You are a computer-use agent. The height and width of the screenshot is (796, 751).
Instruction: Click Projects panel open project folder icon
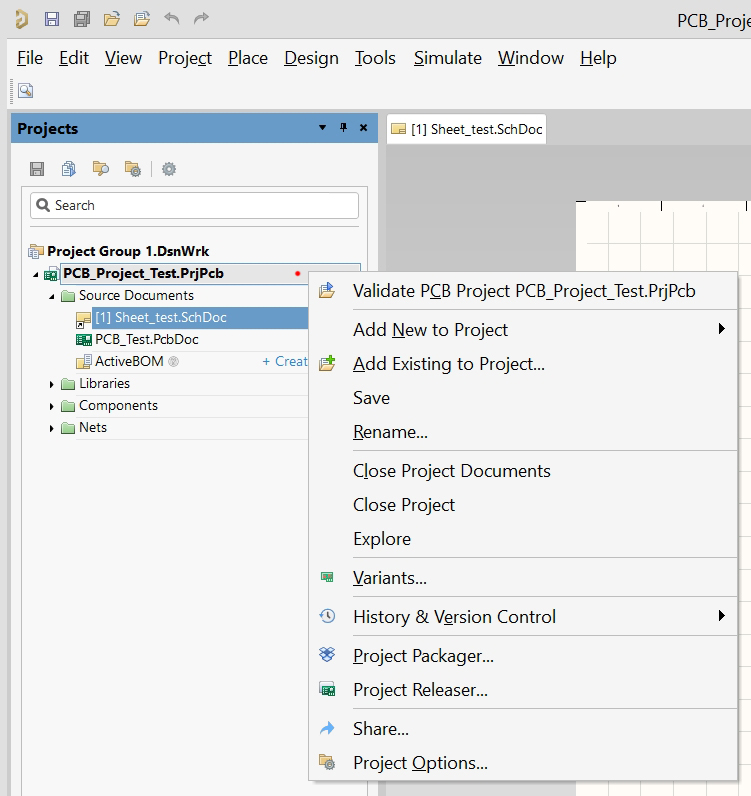(x=101, y=169)
